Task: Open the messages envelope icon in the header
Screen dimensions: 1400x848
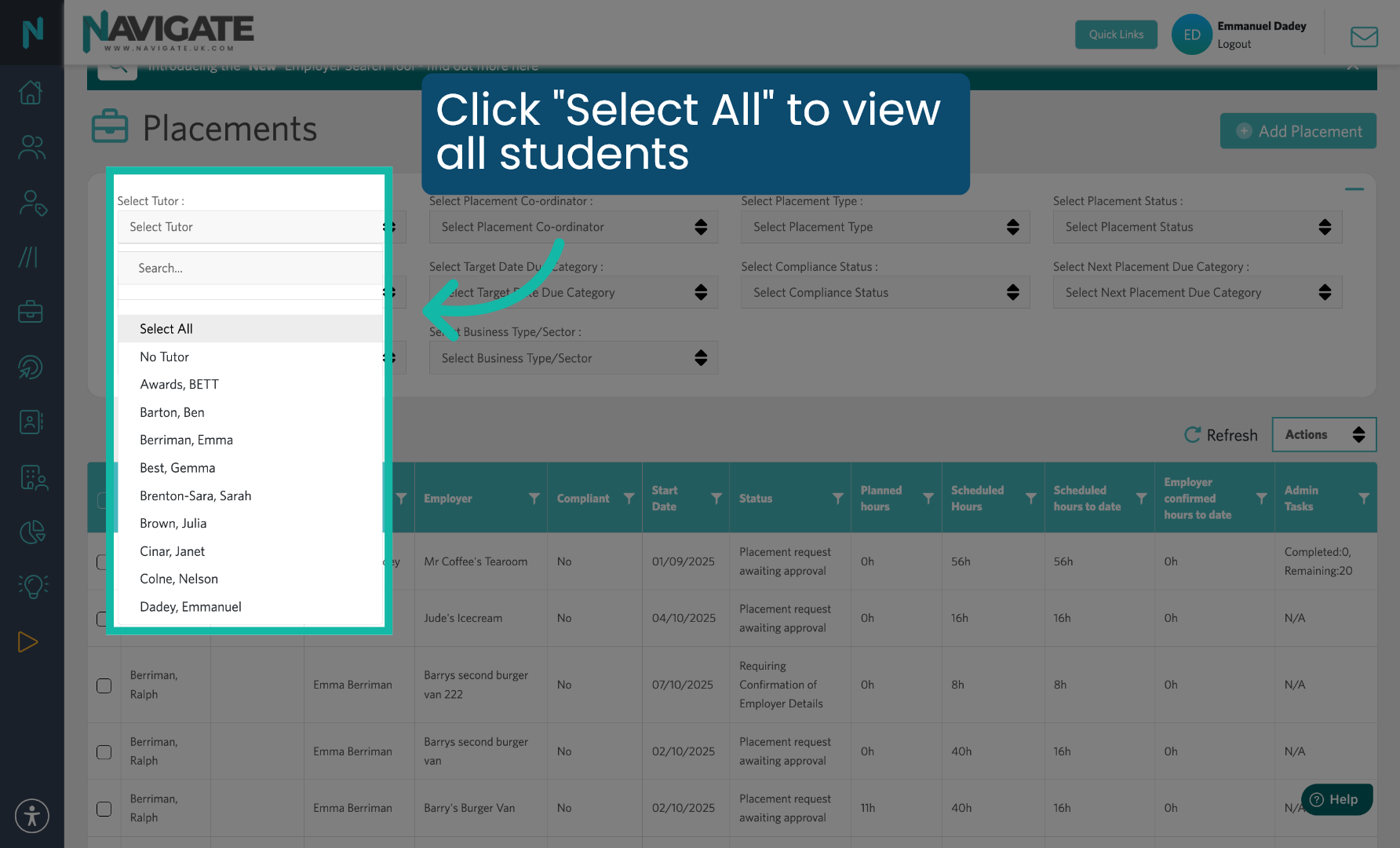Action: click(1364, 36)
